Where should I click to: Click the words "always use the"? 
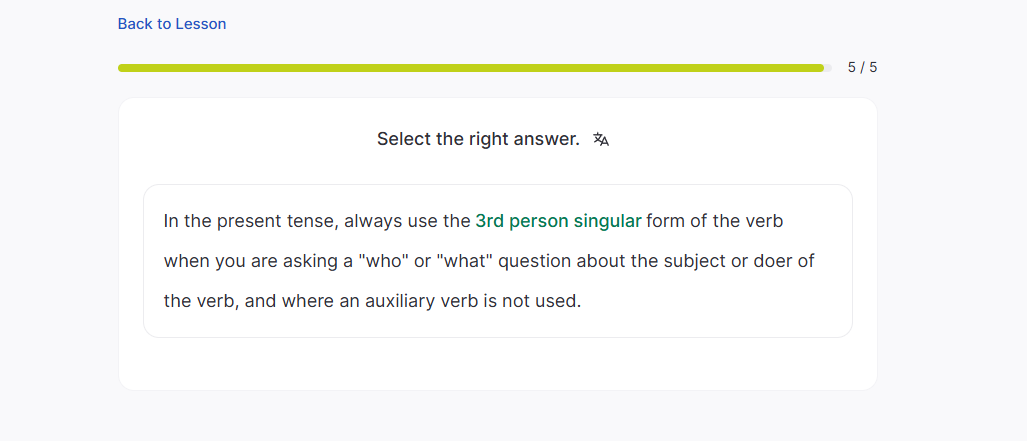click(407, 221)
